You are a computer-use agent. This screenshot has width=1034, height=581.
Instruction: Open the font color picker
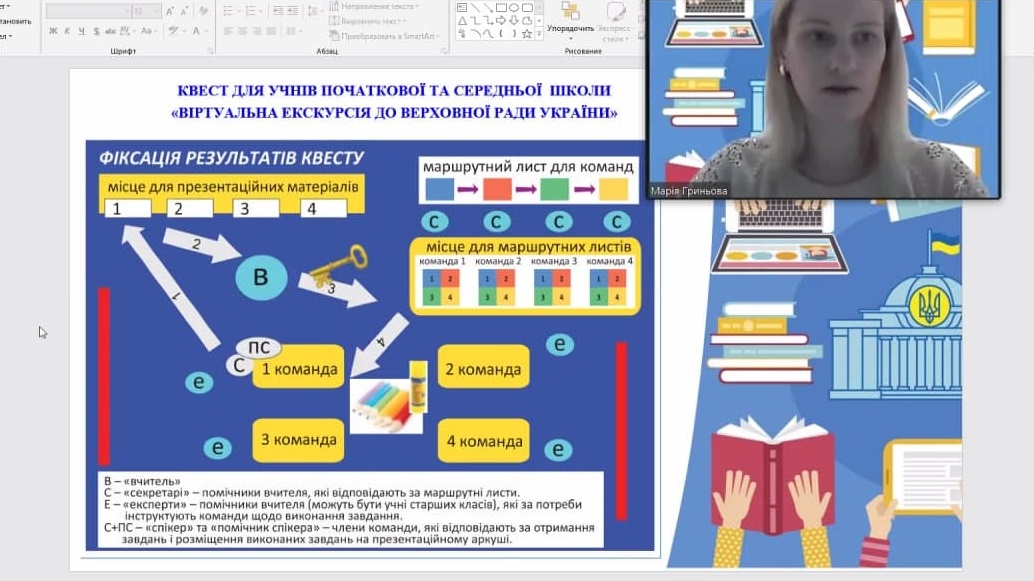pos(197,31)
